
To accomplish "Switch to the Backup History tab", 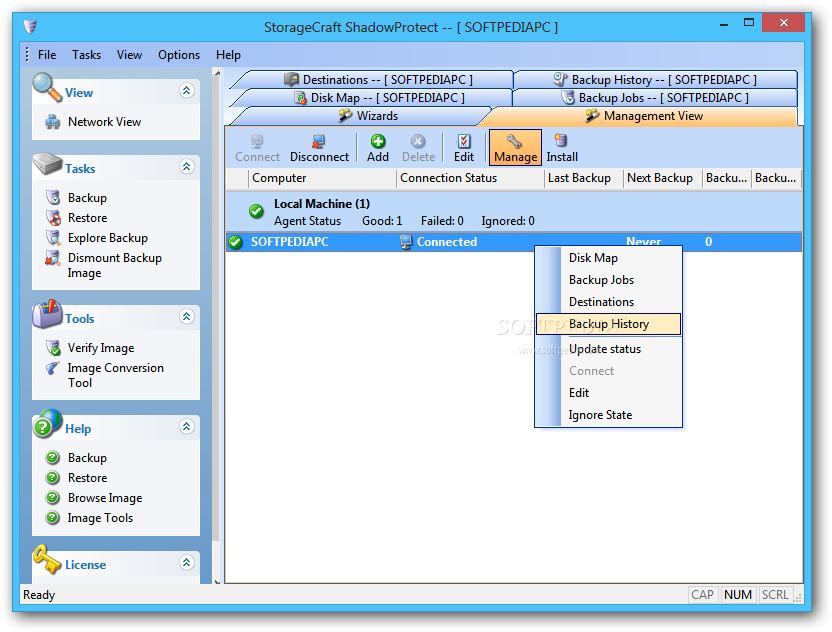I will pyautogui.click(x=655, y=80).
